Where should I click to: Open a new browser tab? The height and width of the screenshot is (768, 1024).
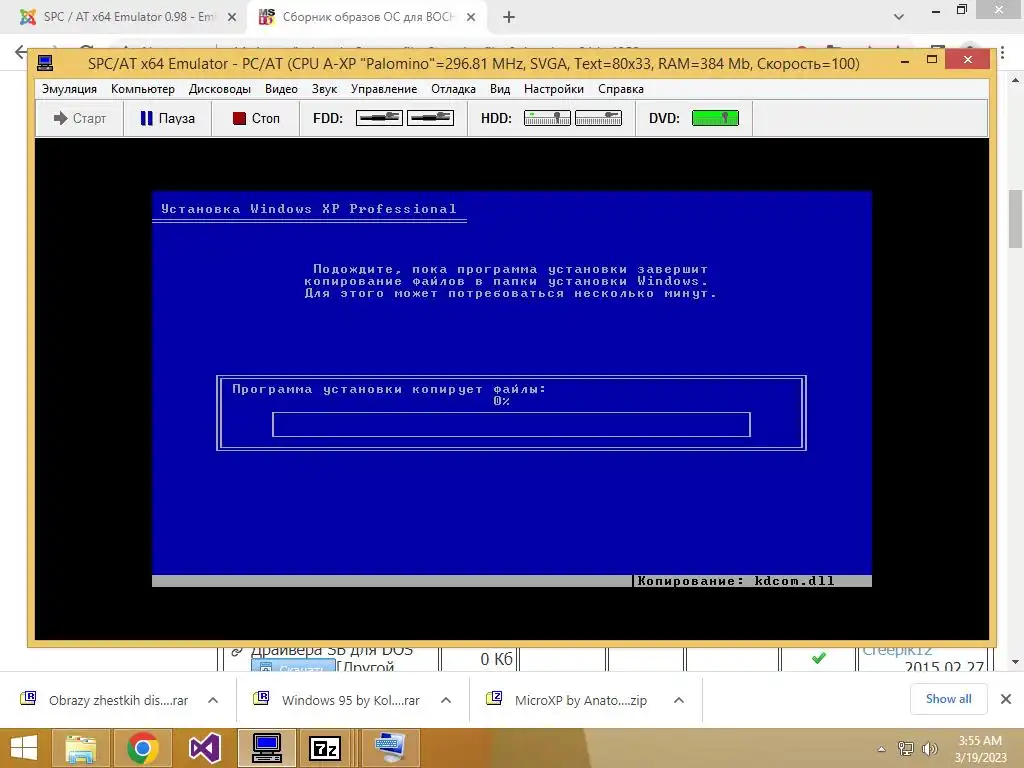pos(509,17)
